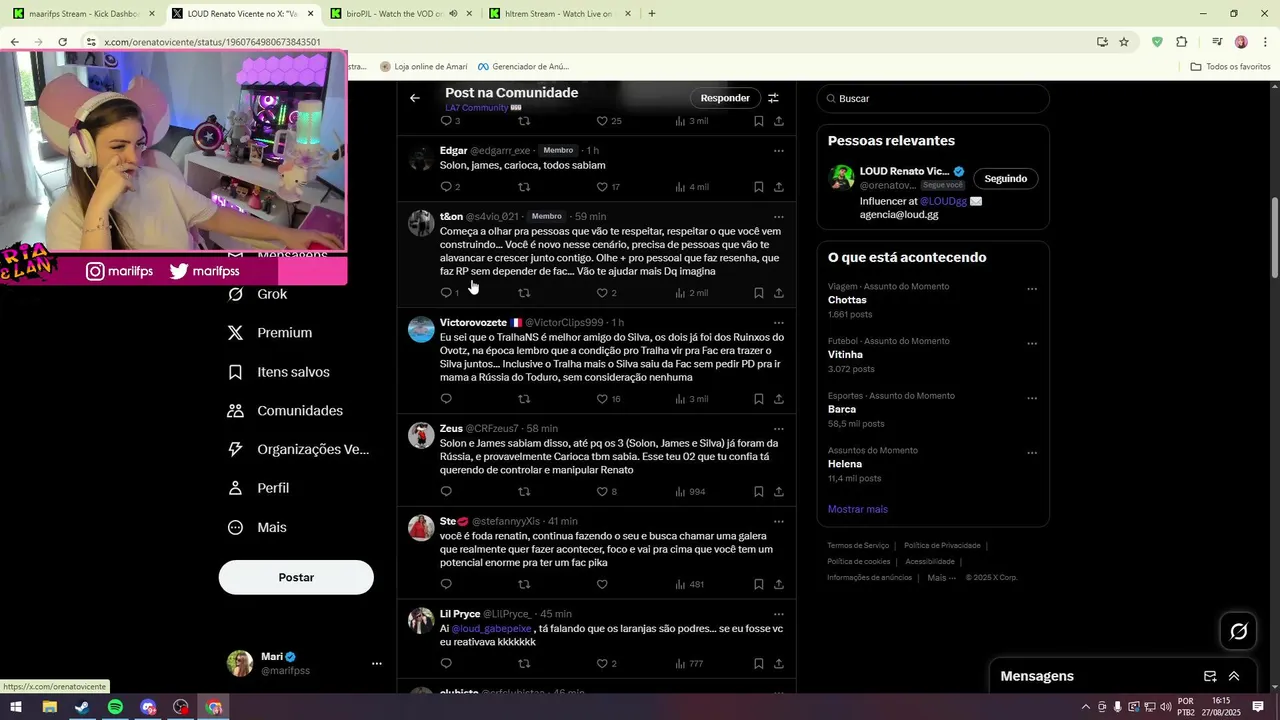The width and height of the screenshot is (1280, 720).
Task: Expand the Mensagens drawer
Action: 1234,676
